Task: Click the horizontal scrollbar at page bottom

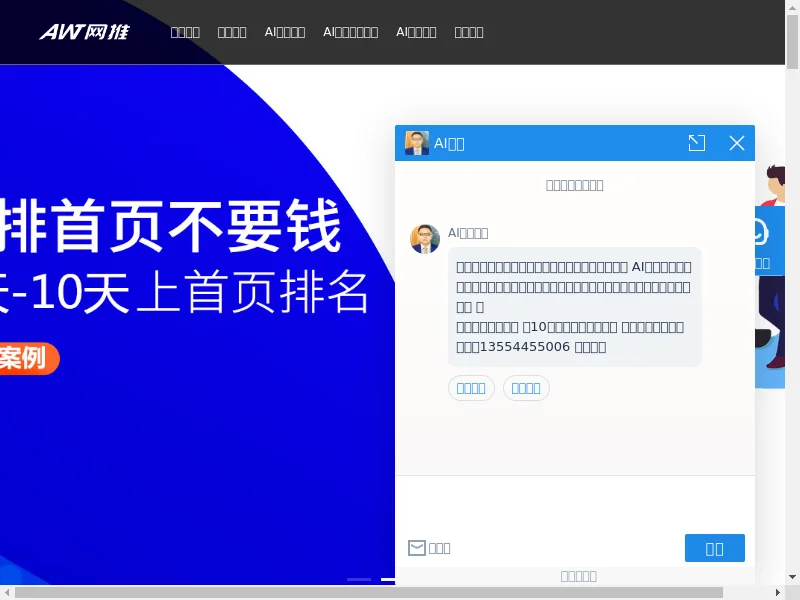Action: click(x=370, y=592)
